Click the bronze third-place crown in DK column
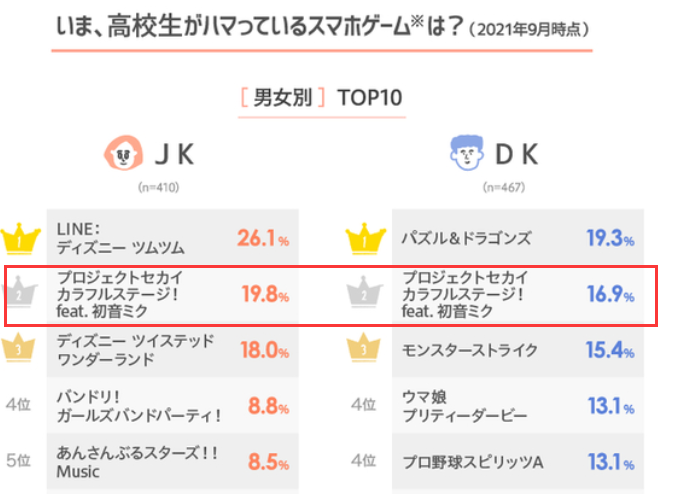 pyautogui.click(x=364, y=348)
